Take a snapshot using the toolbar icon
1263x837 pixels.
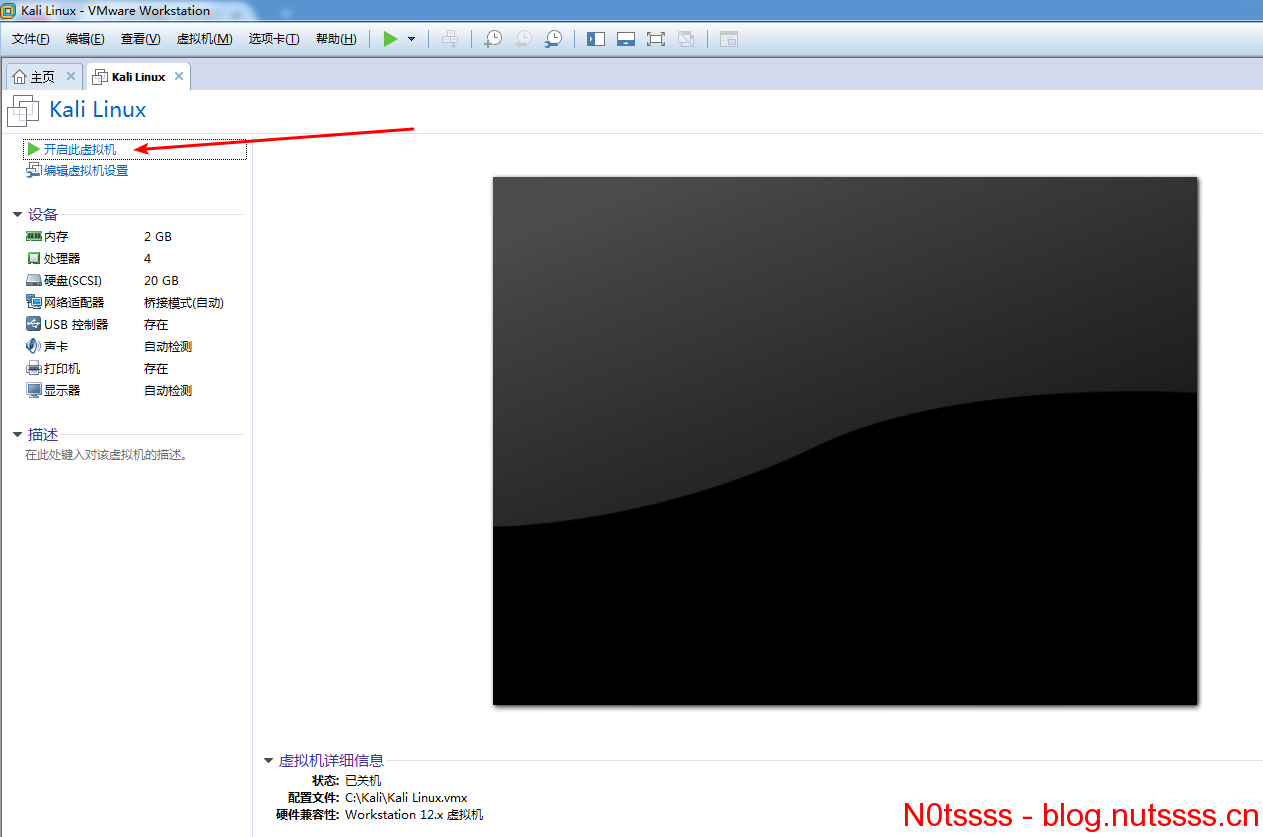click(493, 39)
